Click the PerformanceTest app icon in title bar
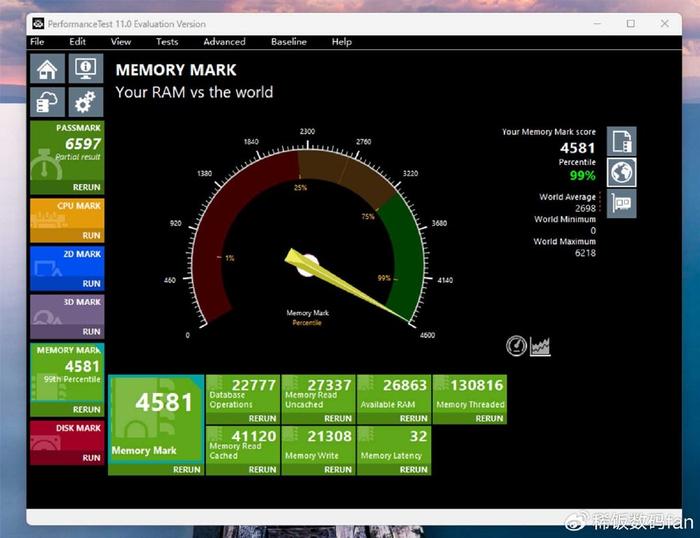Viewport: 700px width, 538px height. pos(38,24)
